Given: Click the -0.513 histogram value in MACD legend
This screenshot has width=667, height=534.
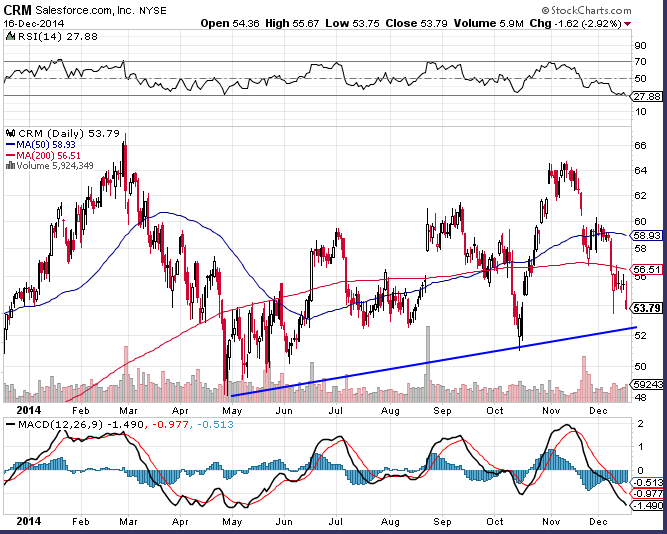Looking at the screenshot, I should (215, 425).
